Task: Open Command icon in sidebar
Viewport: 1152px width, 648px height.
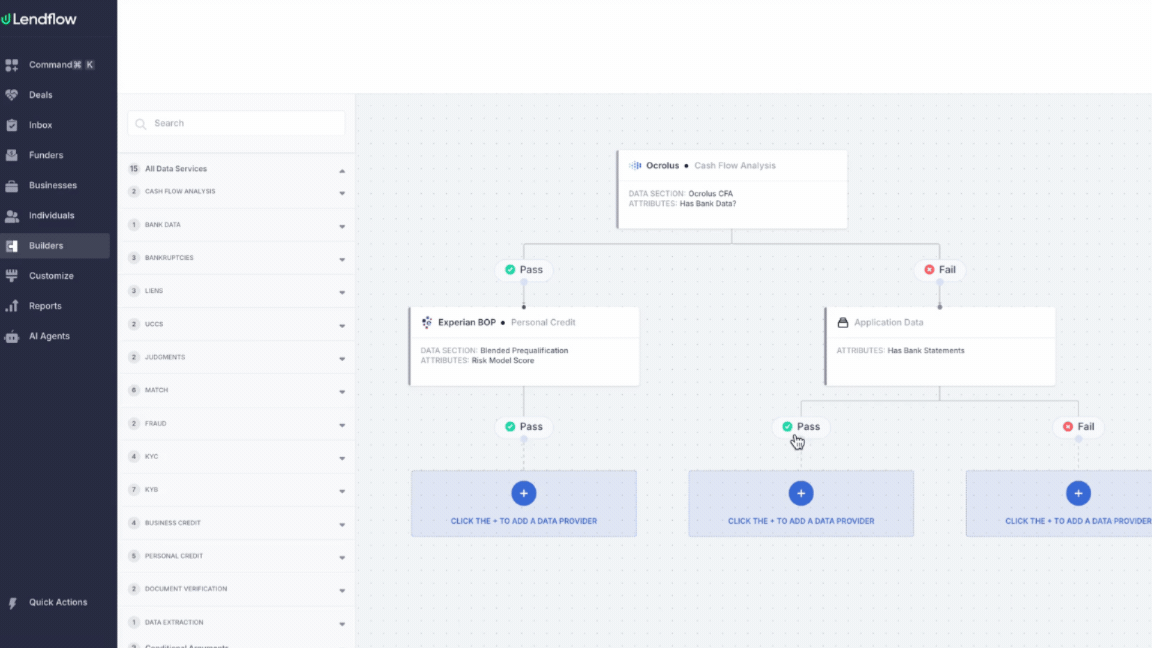Action: tap(12, 65)
